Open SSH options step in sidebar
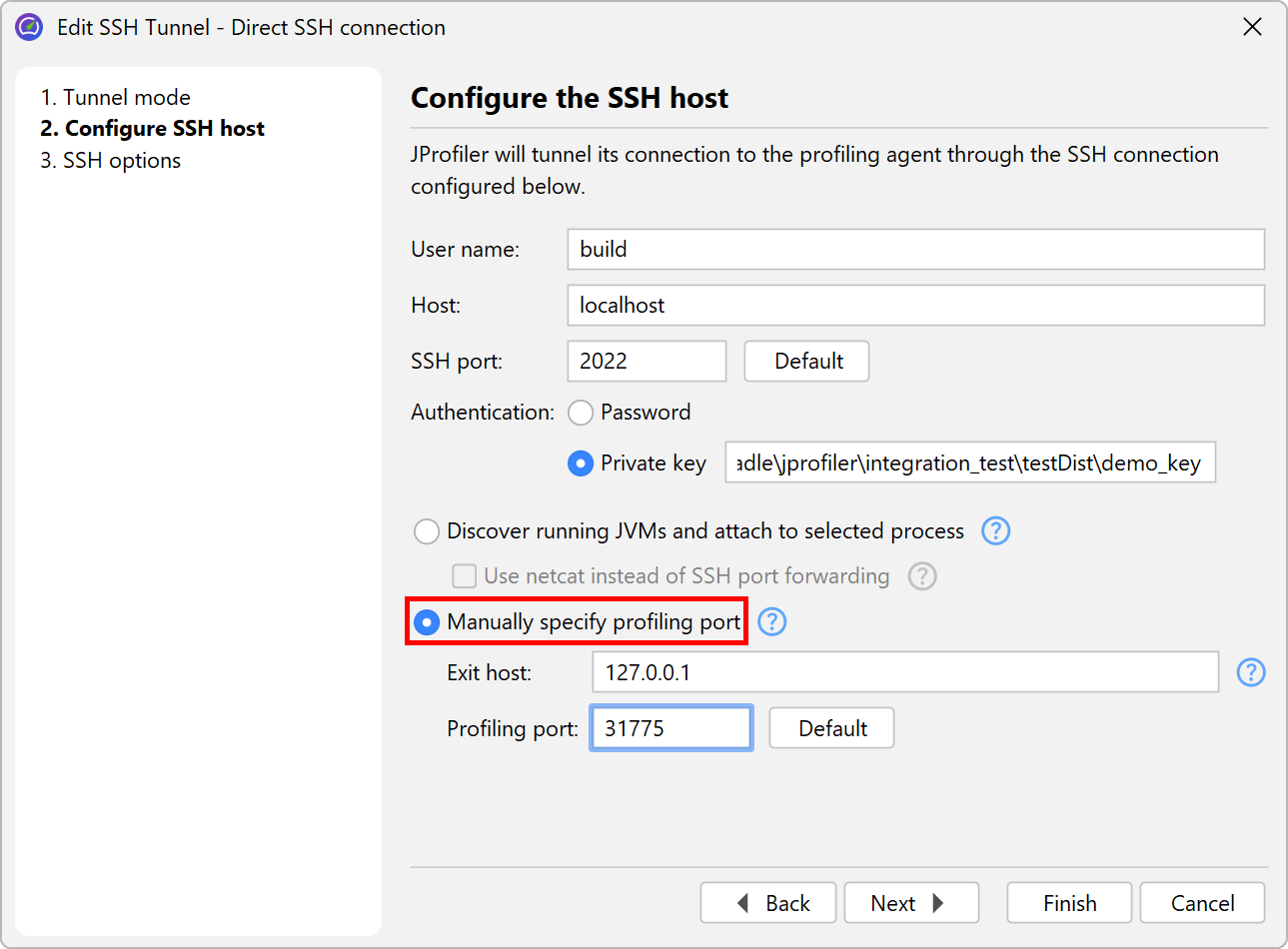Image resolution: width=1288 pixels, height=949 pixels. [110, 161]
